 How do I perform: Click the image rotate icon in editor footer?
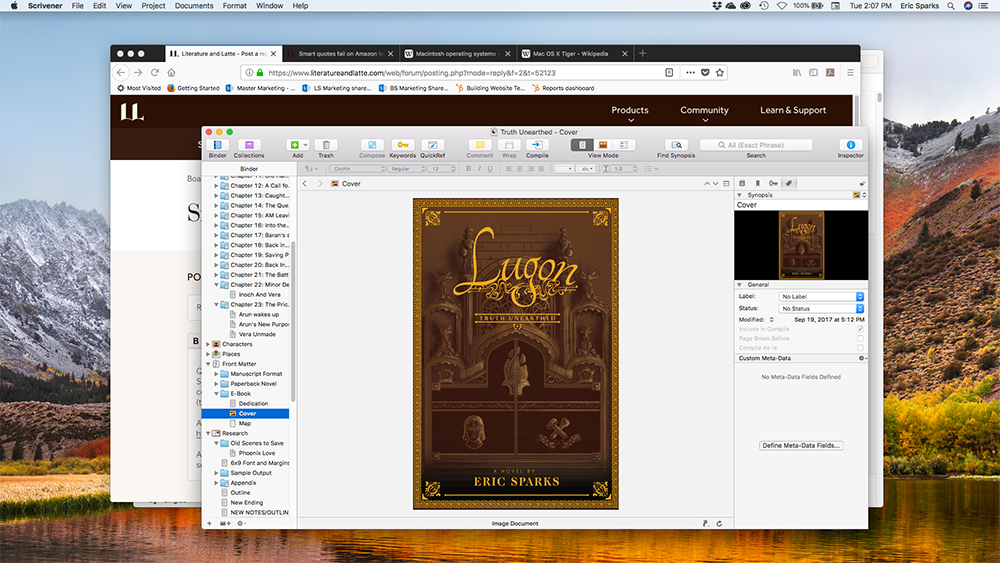point(719,523)
